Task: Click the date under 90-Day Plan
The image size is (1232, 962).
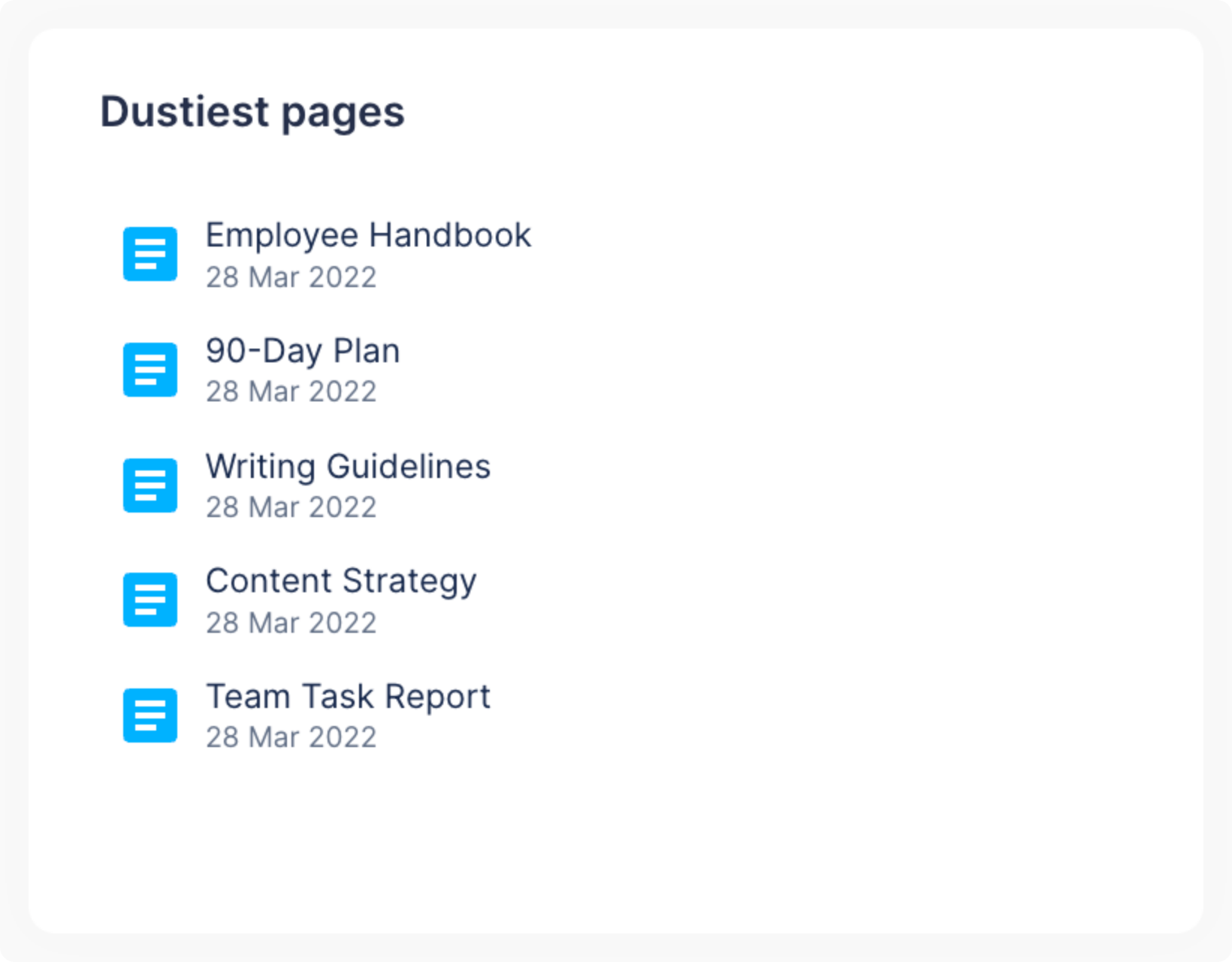Action: pos(291,391)
